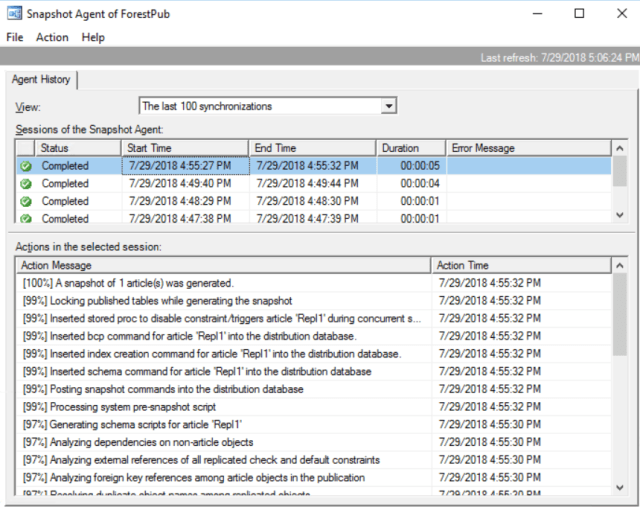This screenshot has width=640, height=507.
Task: Select the Locking published tables action row
Action: [x=157, y=301]
